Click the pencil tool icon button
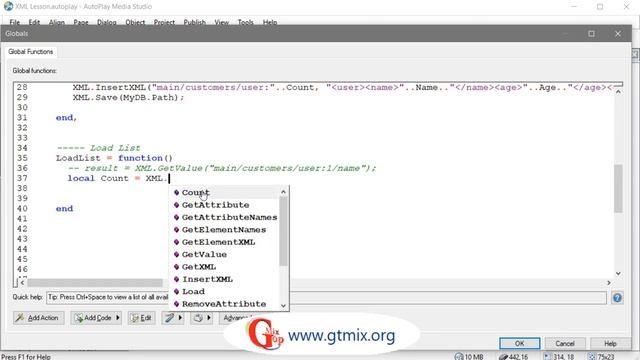The width and height of the screenshot is (640, 360). 169,318
